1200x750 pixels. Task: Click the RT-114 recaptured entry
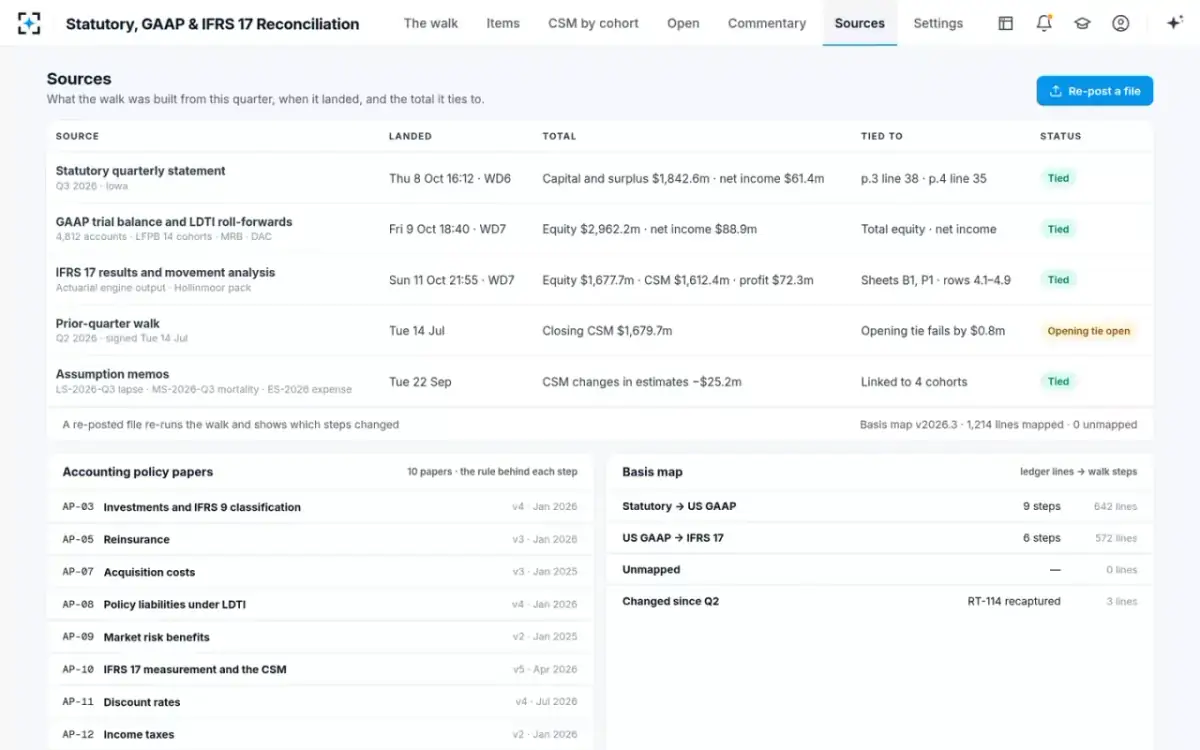[1014, 601]
